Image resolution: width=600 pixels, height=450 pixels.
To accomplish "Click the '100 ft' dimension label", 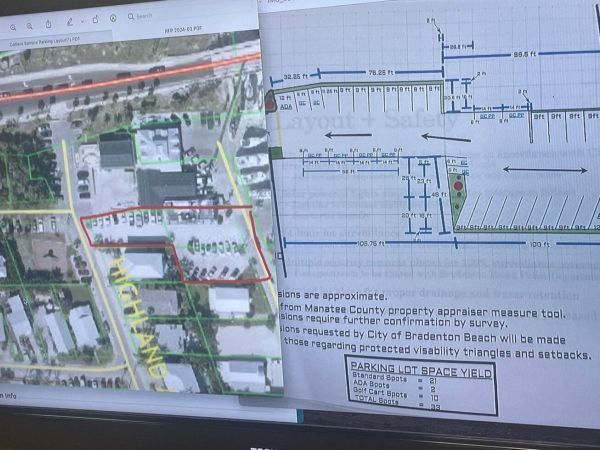I will pyautogui.click(x=540, y=244).
